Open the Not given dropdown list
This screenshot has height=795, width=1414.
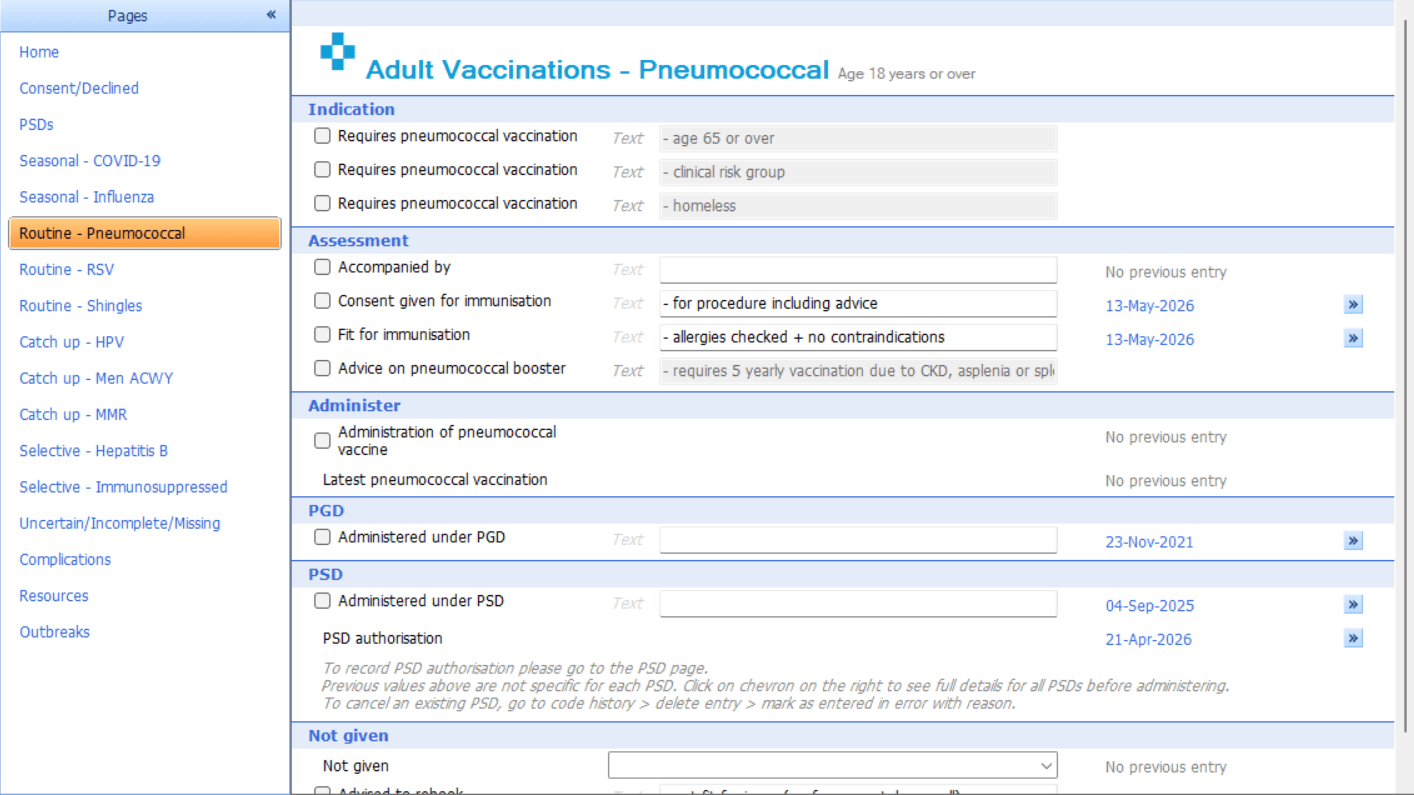pos(832,766)
